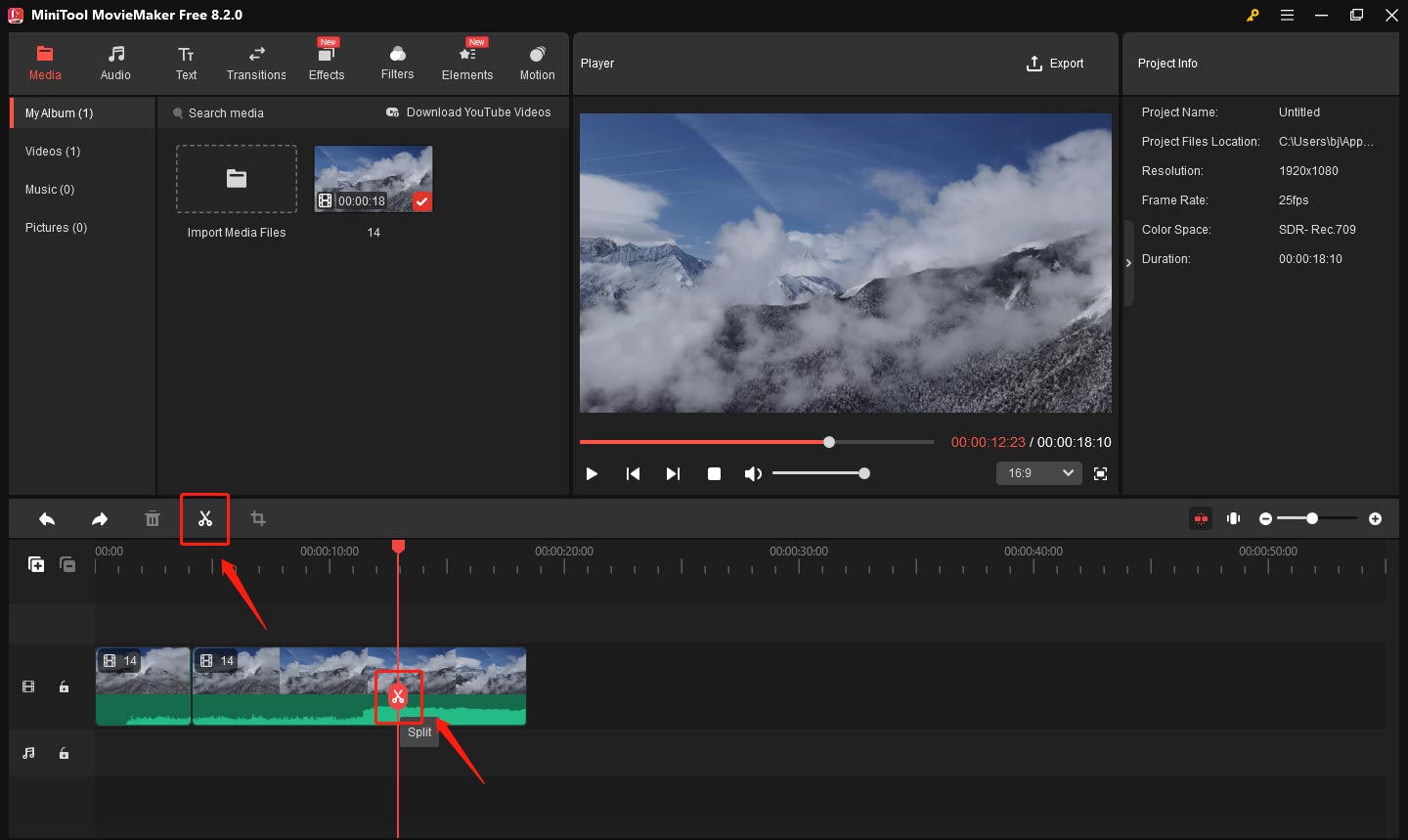Screen dimensions: 1408x840
Task: Adjust the player volume slider
Action: [x=819, y=473]
